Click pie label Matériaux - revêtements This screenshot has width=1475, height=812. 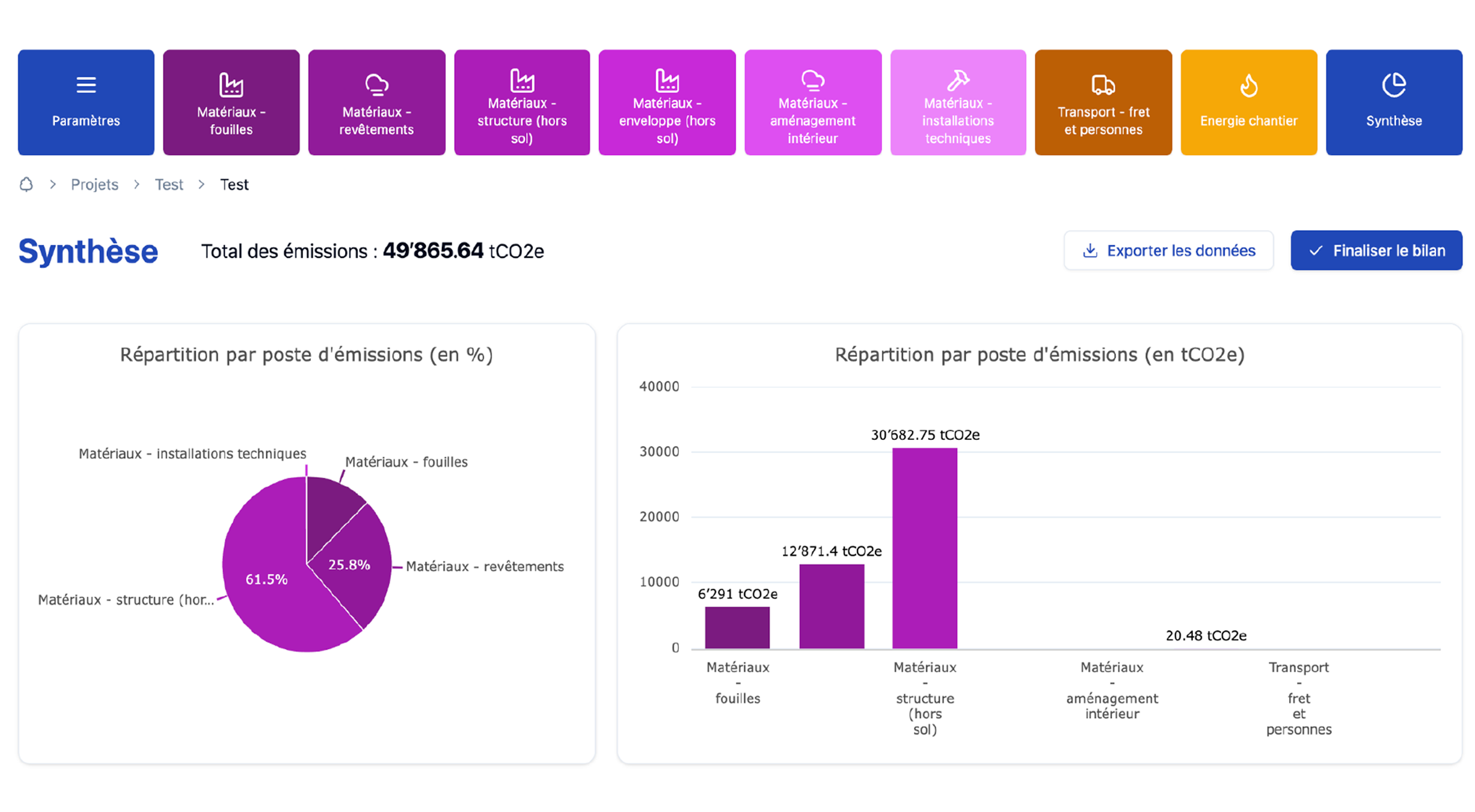[x=485, y=567]
